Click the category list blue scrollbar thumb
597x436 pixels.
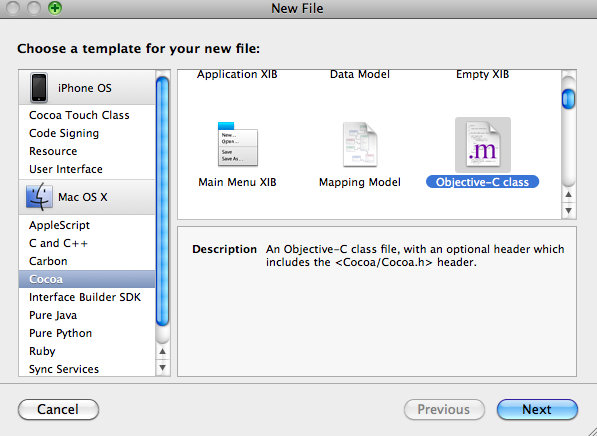pos(163,201)
